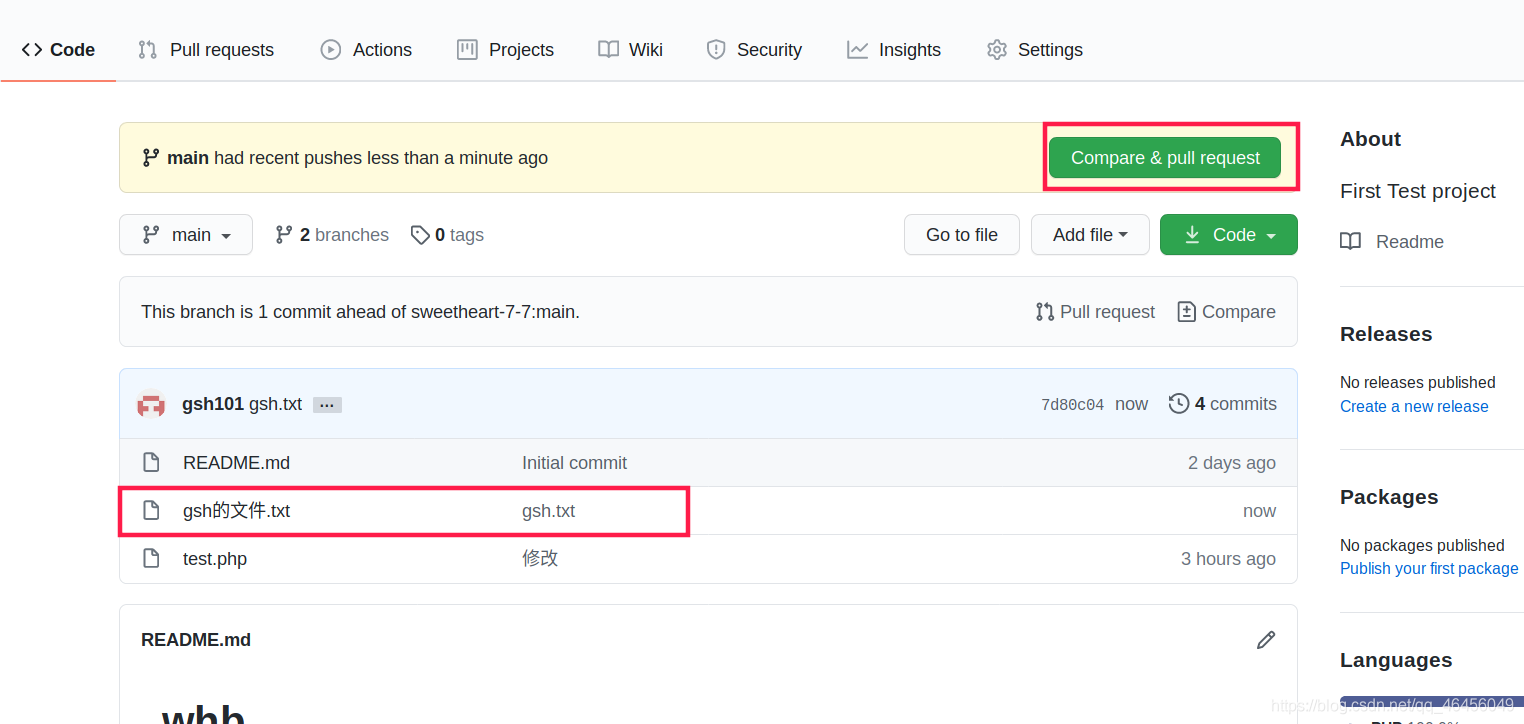Click the Compare link in branch notice

[x=1227, y=312]
